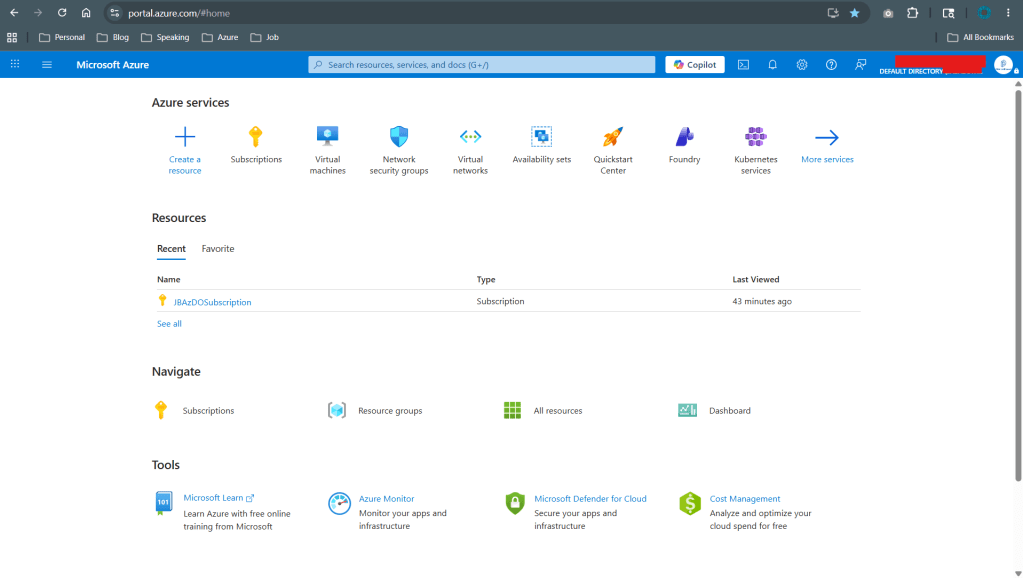Open the Chrome three-dot menu
The image size is (1023, 578).
pos(1008,13)
